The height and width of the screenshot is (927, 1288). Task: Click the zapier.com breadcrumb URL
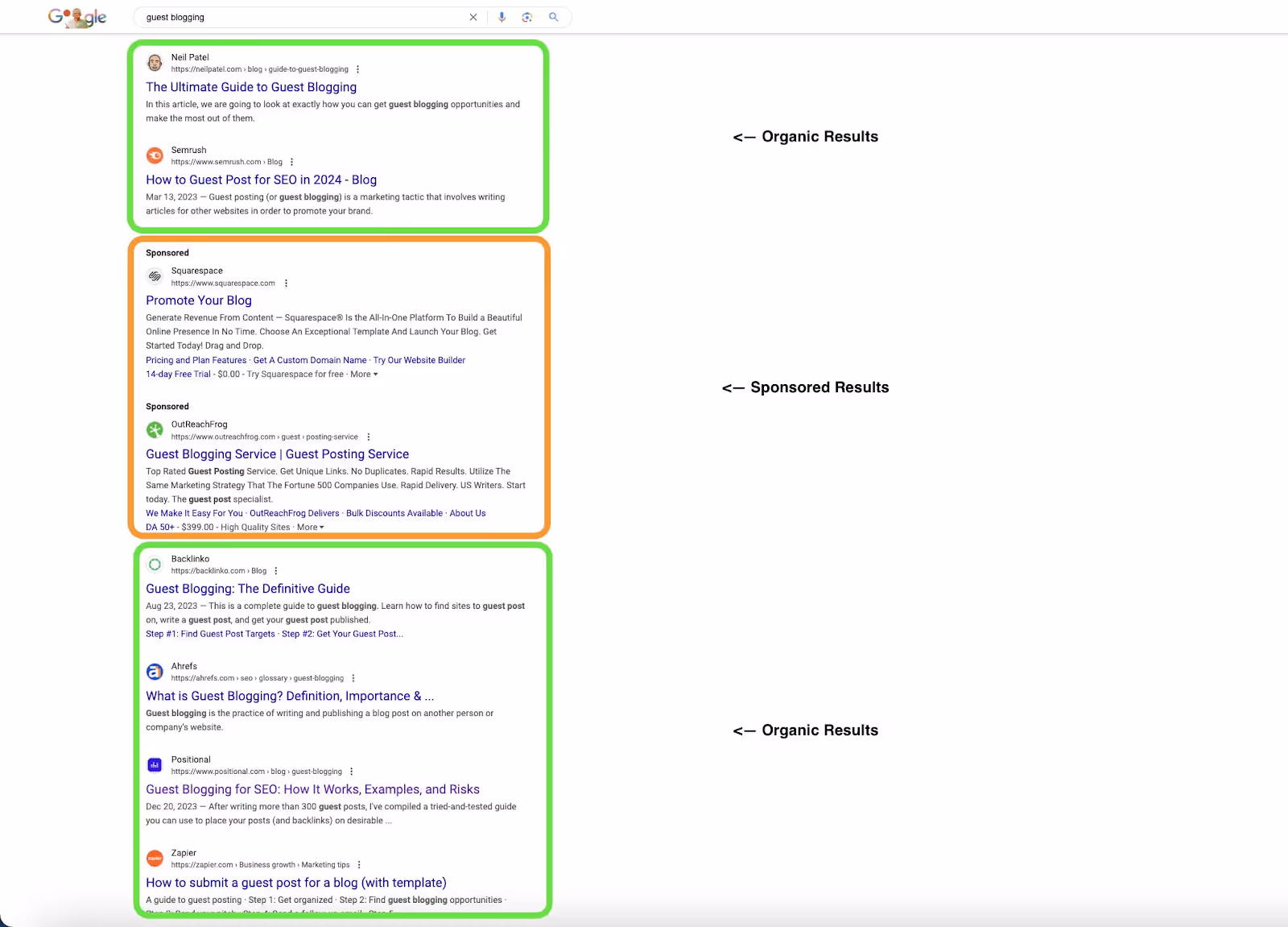tap(261, 865)
